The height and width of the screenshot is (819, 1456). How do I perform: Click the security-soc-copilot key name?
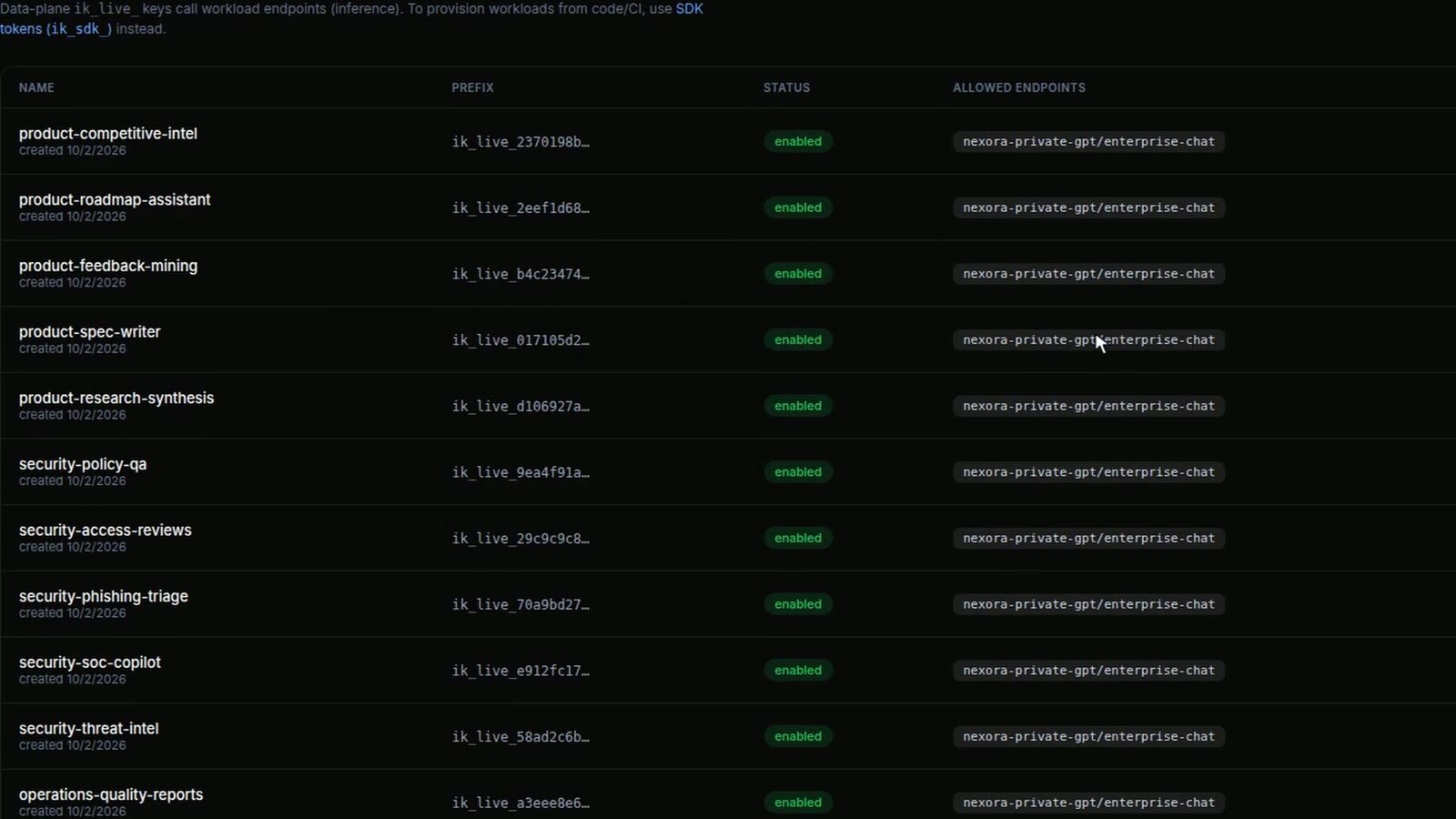pos(90,662)
